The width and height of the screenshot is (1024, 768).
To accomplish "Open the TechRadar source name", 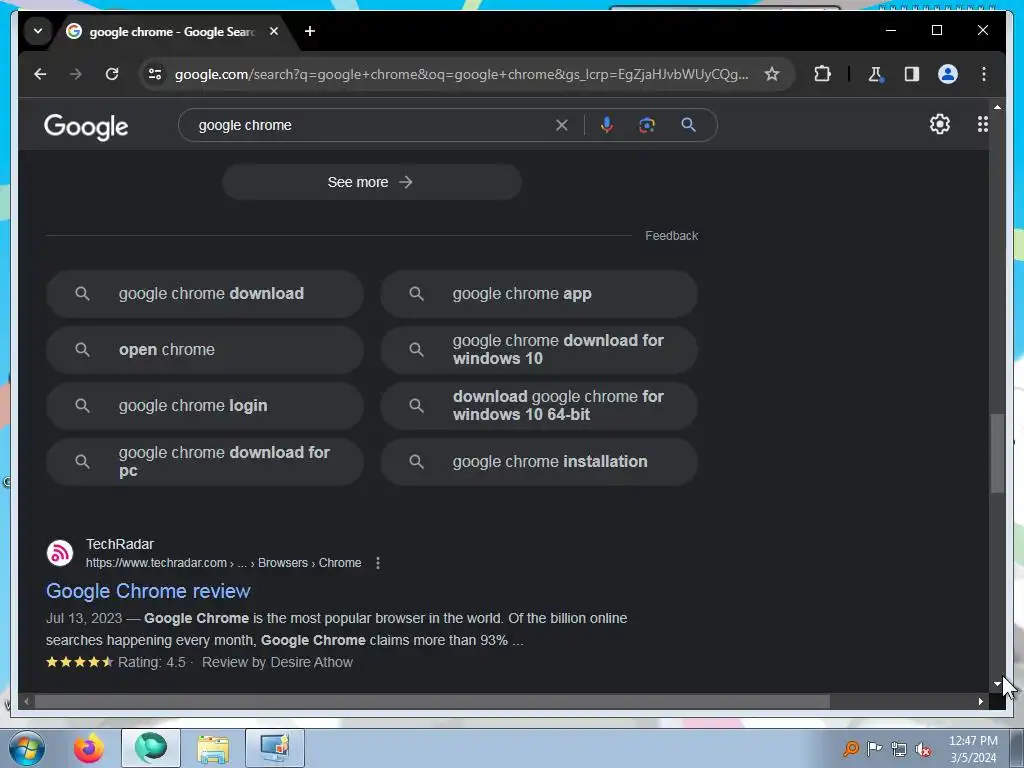I will [x=120, y=544].
